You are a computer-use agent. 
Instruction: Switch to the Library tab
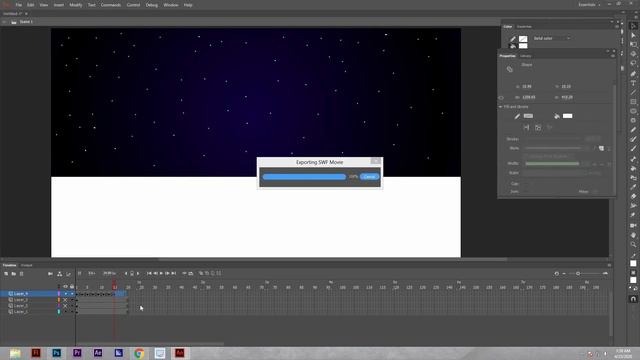click(526, 56)
